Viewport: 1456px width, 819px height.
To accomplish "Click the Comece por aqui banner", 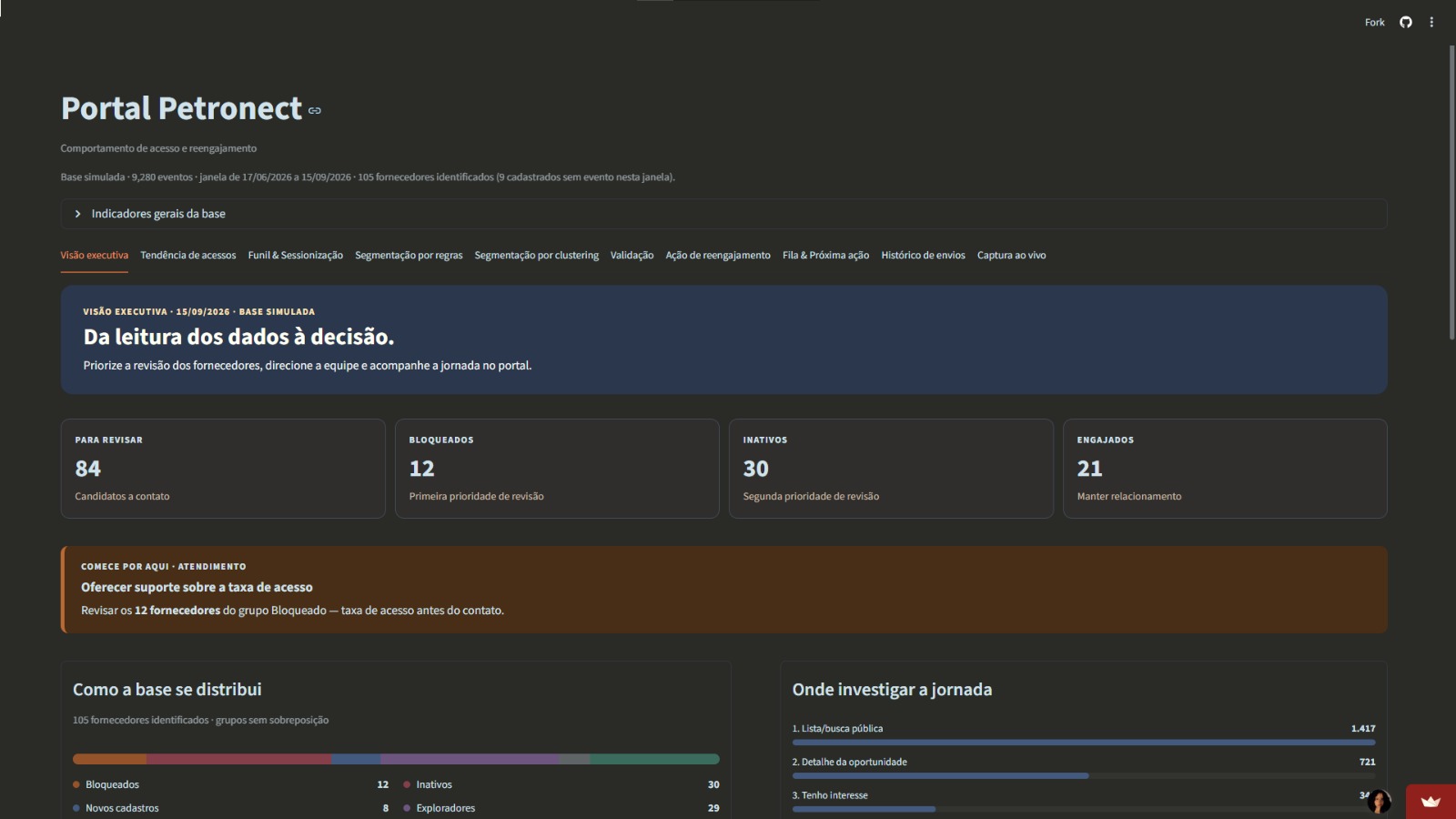I will [x=723, y=590].
